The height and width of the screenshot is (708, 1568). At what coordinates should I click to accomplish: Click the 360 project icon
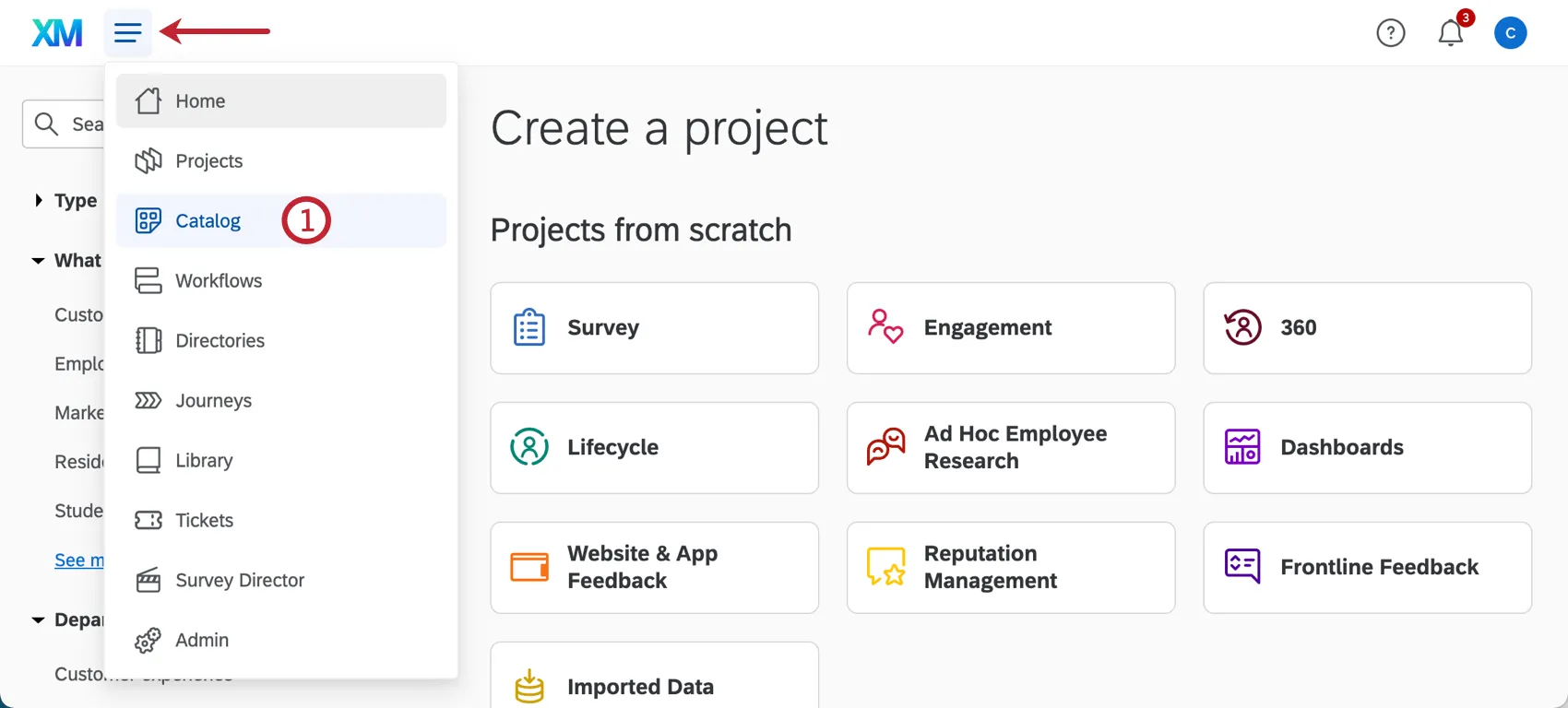click(1242, 327)
